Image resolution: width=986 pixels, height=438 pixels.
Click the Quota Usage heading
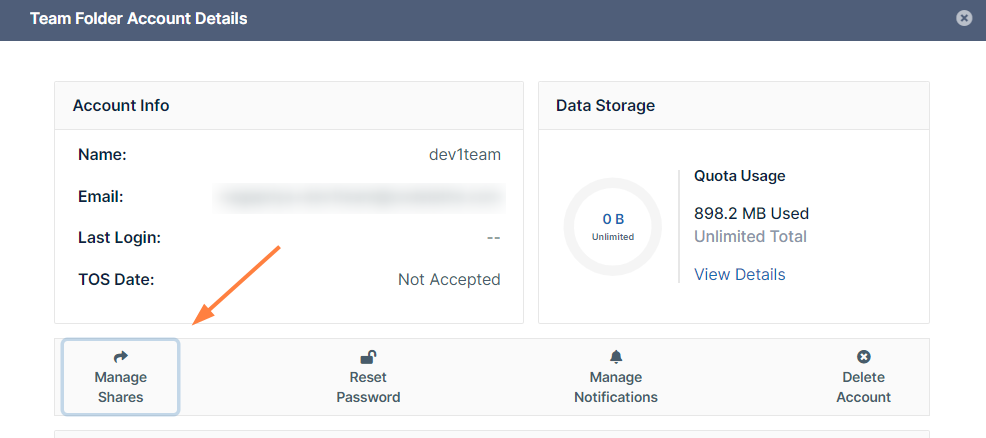point(739,176)
